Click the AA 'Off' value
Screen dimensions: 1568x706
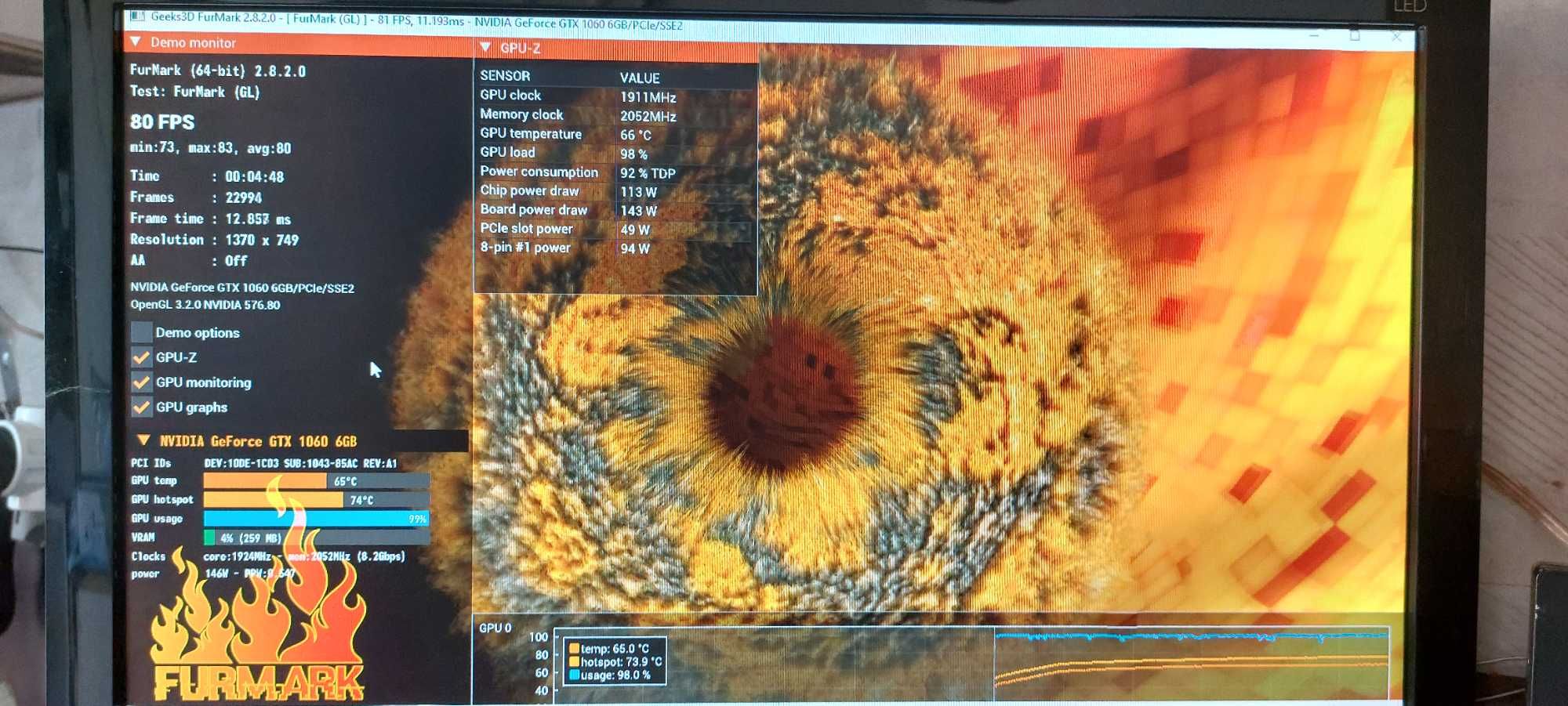tap(236, 261)
